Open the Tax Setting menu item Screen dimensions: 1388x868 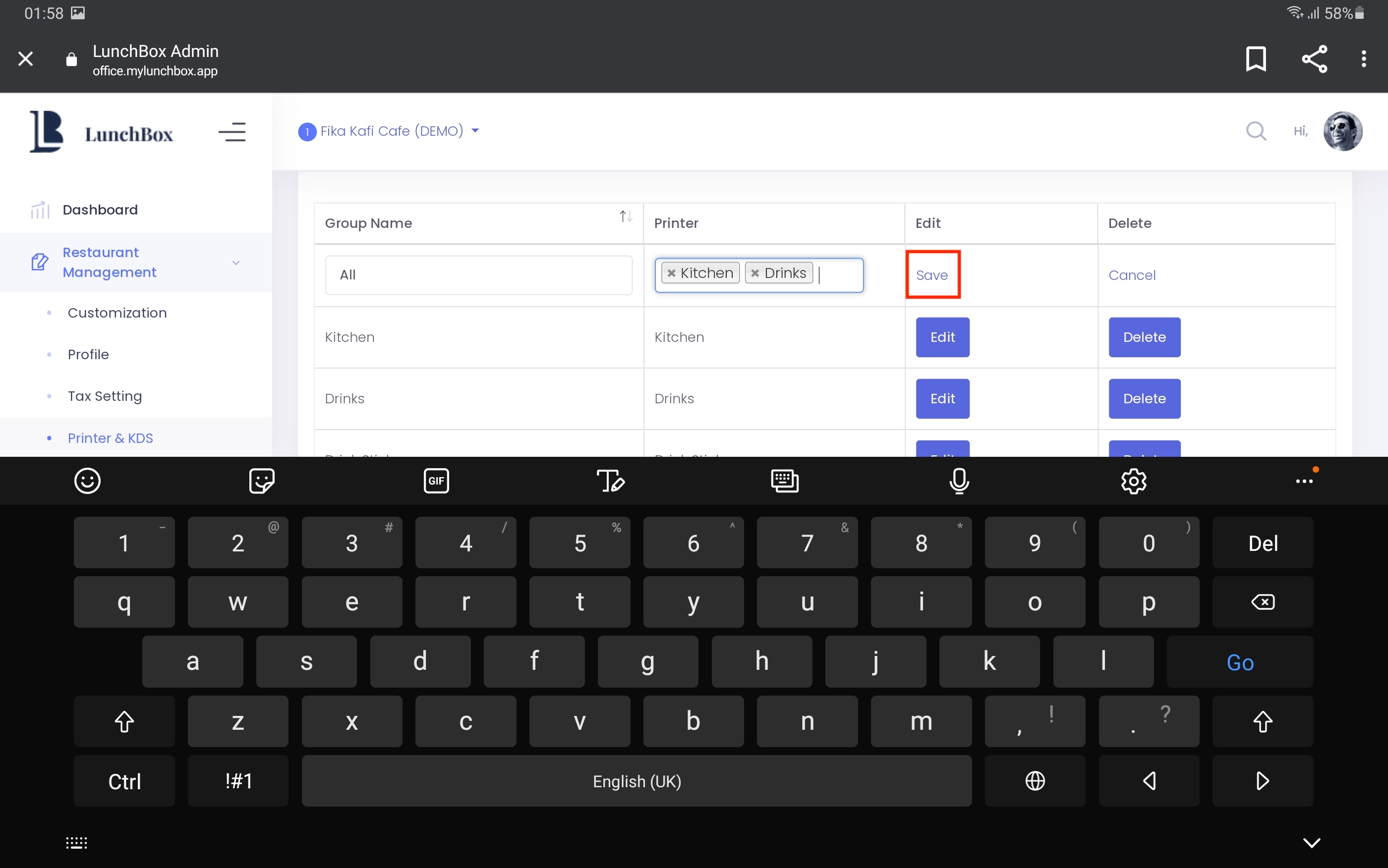click(x=105, y=396)
